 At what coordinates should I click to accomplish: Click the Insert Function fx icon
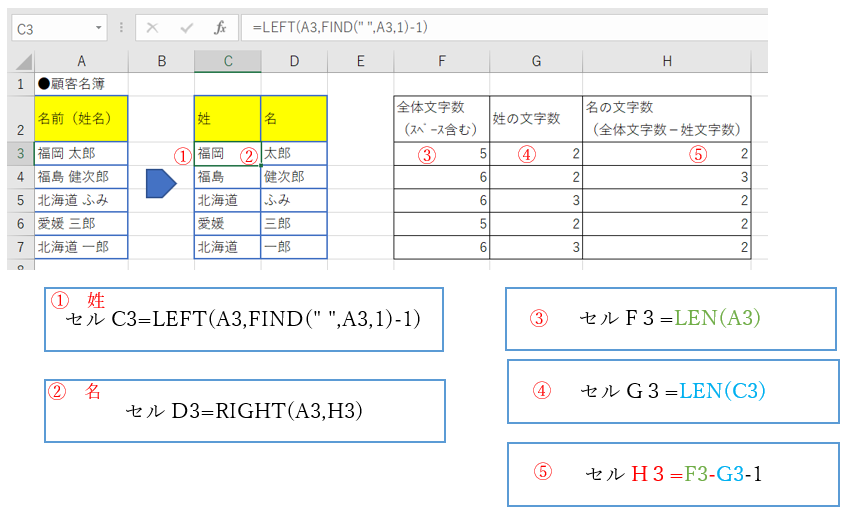coord(220,29)
